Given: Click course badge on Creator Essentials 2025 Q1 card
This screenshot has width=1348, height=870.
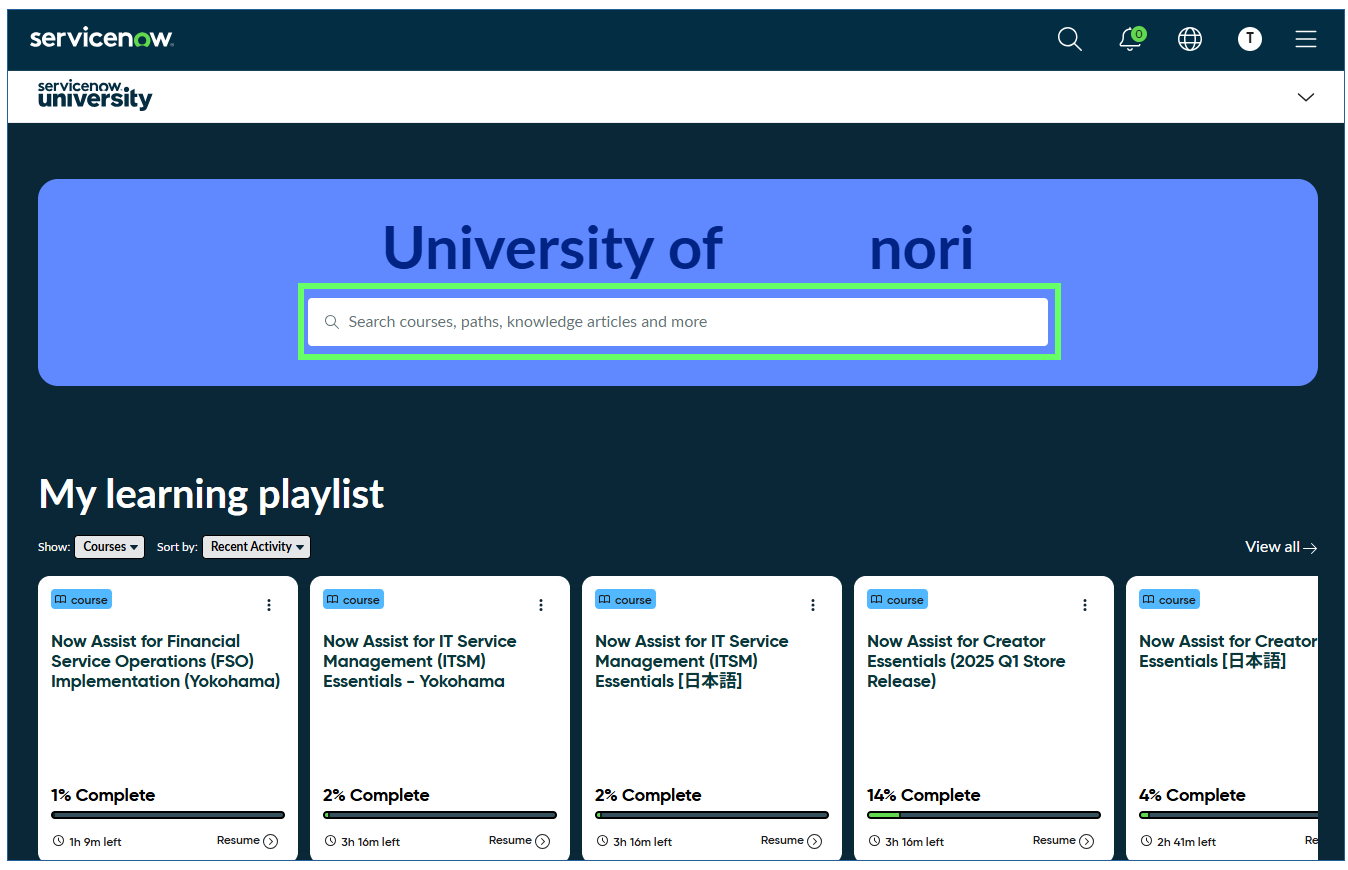Looking at the screenshot, I should [x=897, y=600].
